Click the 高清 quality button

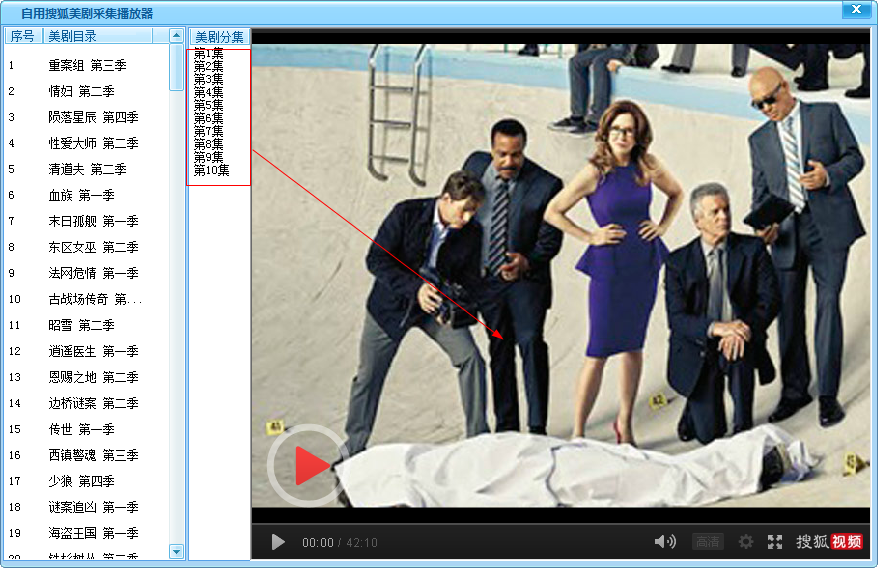point(708,542)
